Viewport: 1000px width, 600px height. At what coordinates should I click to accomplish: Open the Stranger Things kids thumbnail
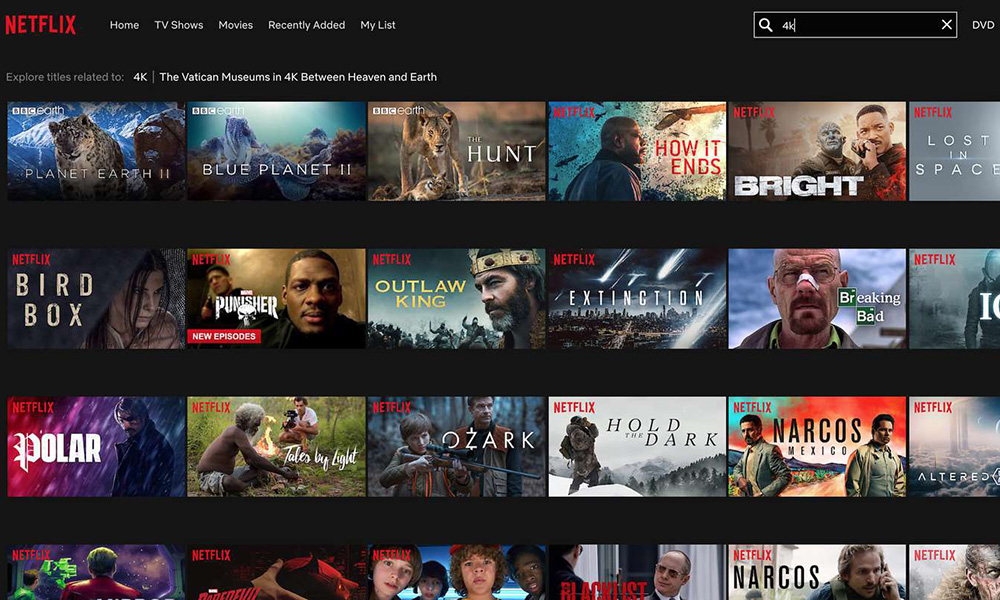457,573
